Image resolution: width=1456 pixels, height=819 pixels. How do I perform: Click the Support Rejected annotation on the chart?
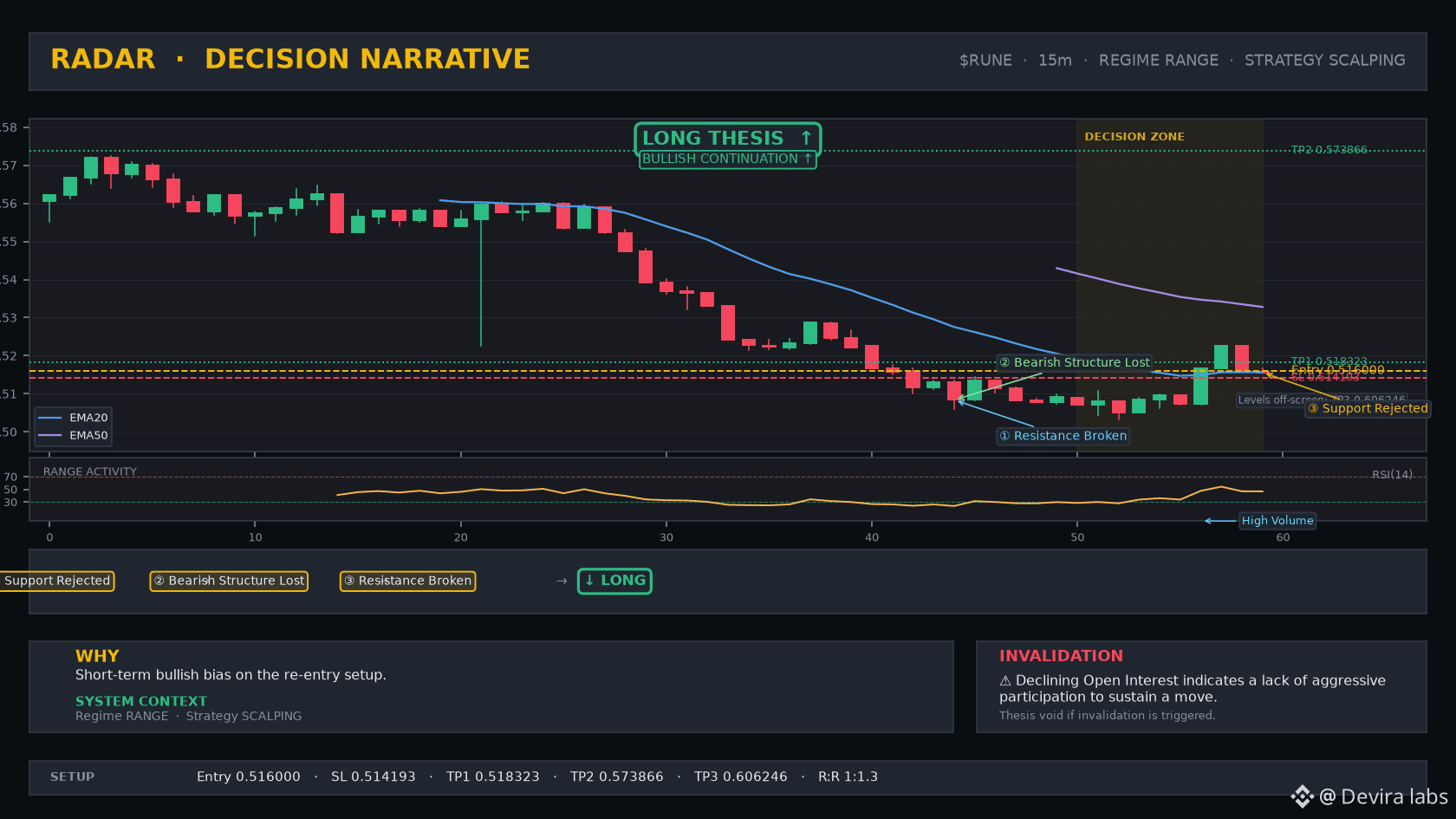(x=1368, y=408)
